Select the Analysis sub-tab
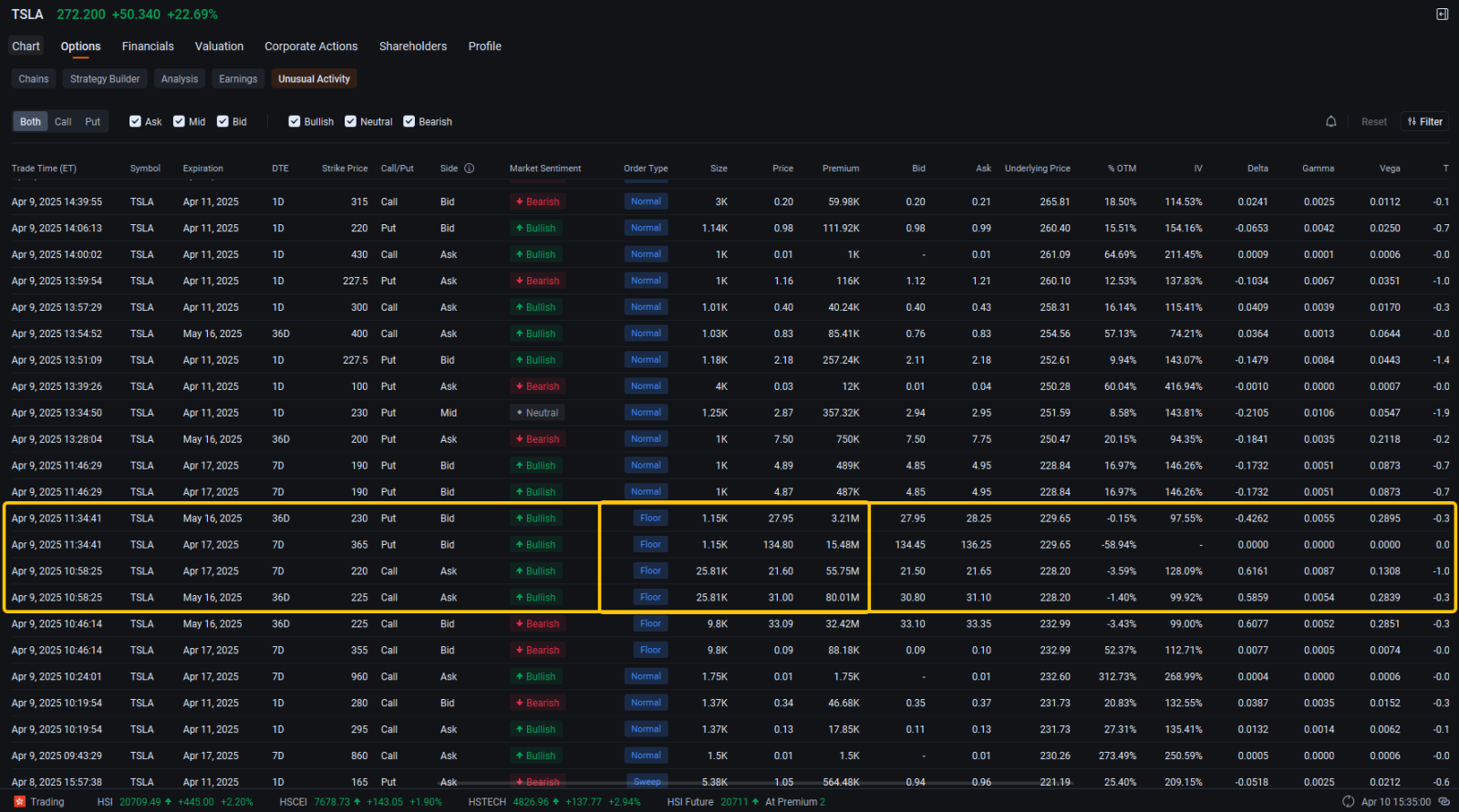 point(180,79)
